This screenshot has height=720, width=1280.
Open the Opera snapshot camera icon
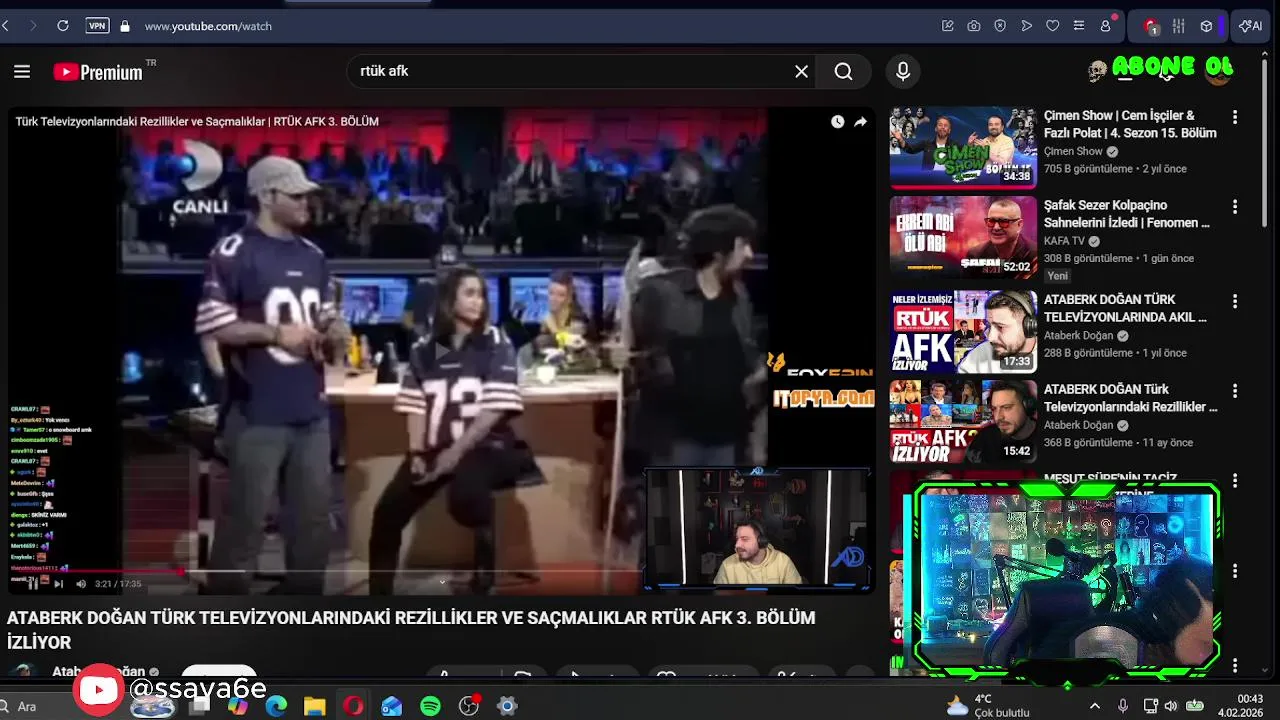(x=974, y=26)
